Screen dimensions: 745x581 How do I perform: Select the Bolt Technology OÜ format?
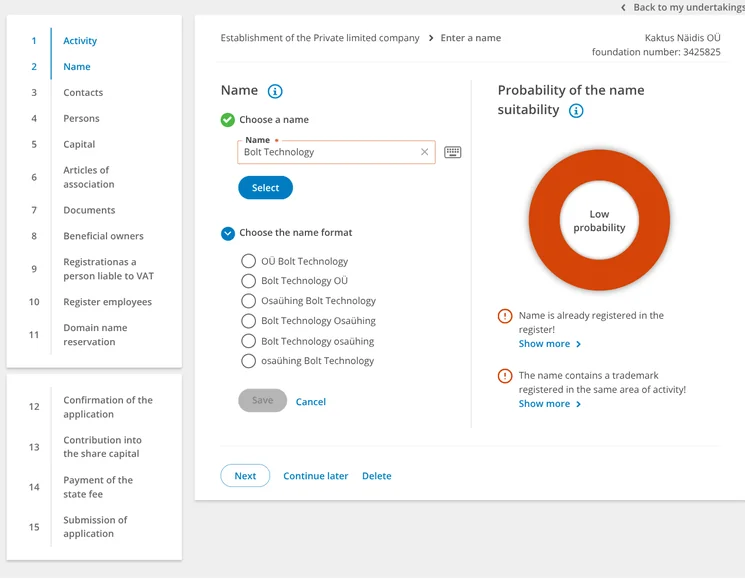click(x=248, y=281)
